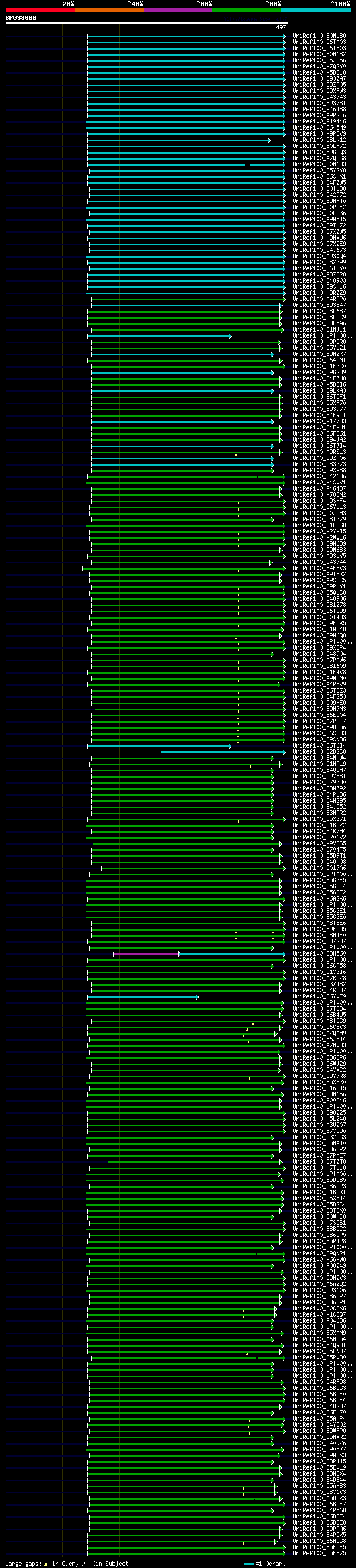Image resolution: width=356 pixels, height=1568 pixels.
Task: Open hit UniRef100_P46488
Action: click(x=319, y=110)
